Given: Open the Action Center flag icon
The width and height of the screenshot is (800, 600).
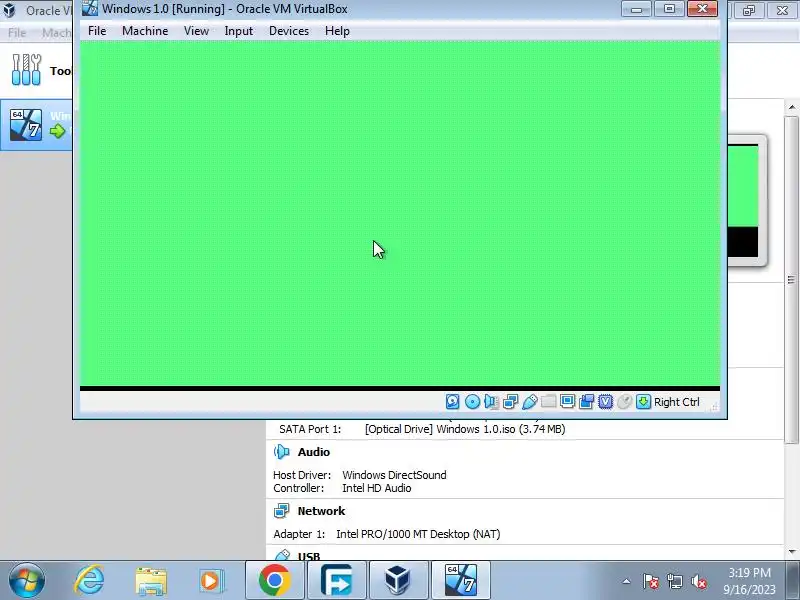Looking at the screenshot, I should (651, 582).
